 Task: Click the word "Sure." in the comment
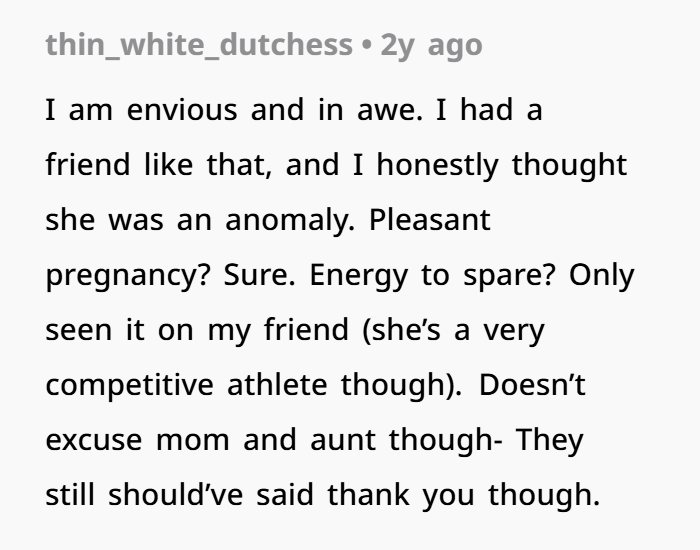[x=259, y=275]
